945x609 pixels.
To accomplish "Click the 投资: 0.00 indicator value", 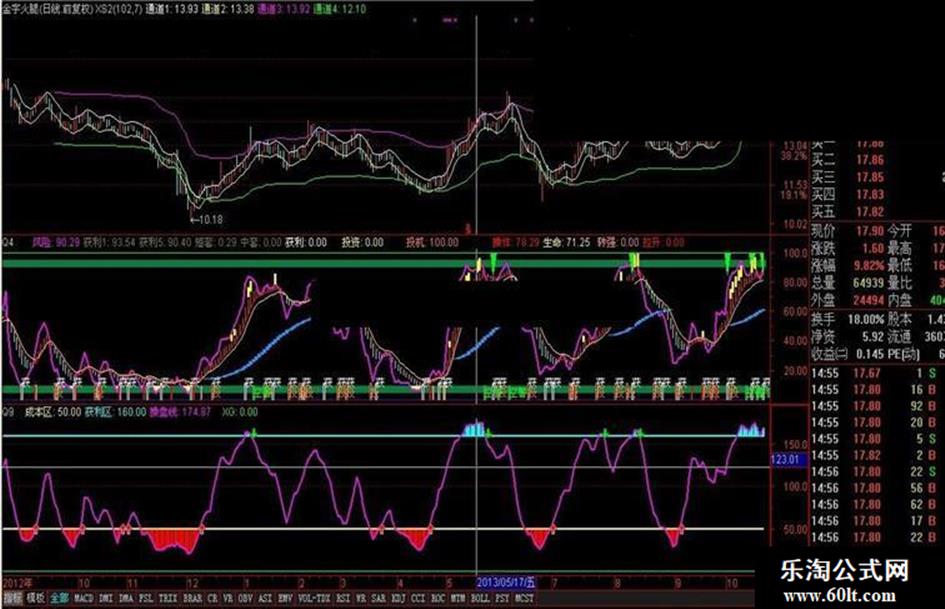I will (x=363, y=242).
